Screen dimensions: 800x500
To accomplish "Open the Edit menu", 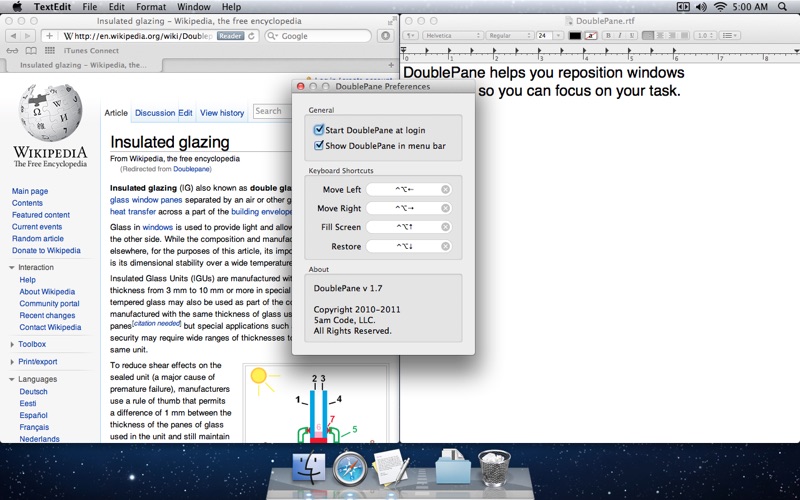I will [116, 7].
